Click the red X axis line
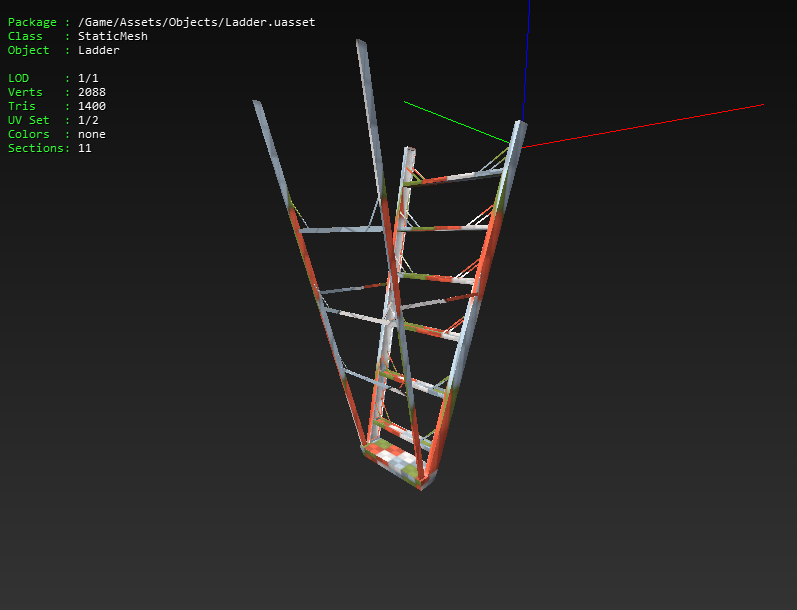 click(x=643, y=126)
